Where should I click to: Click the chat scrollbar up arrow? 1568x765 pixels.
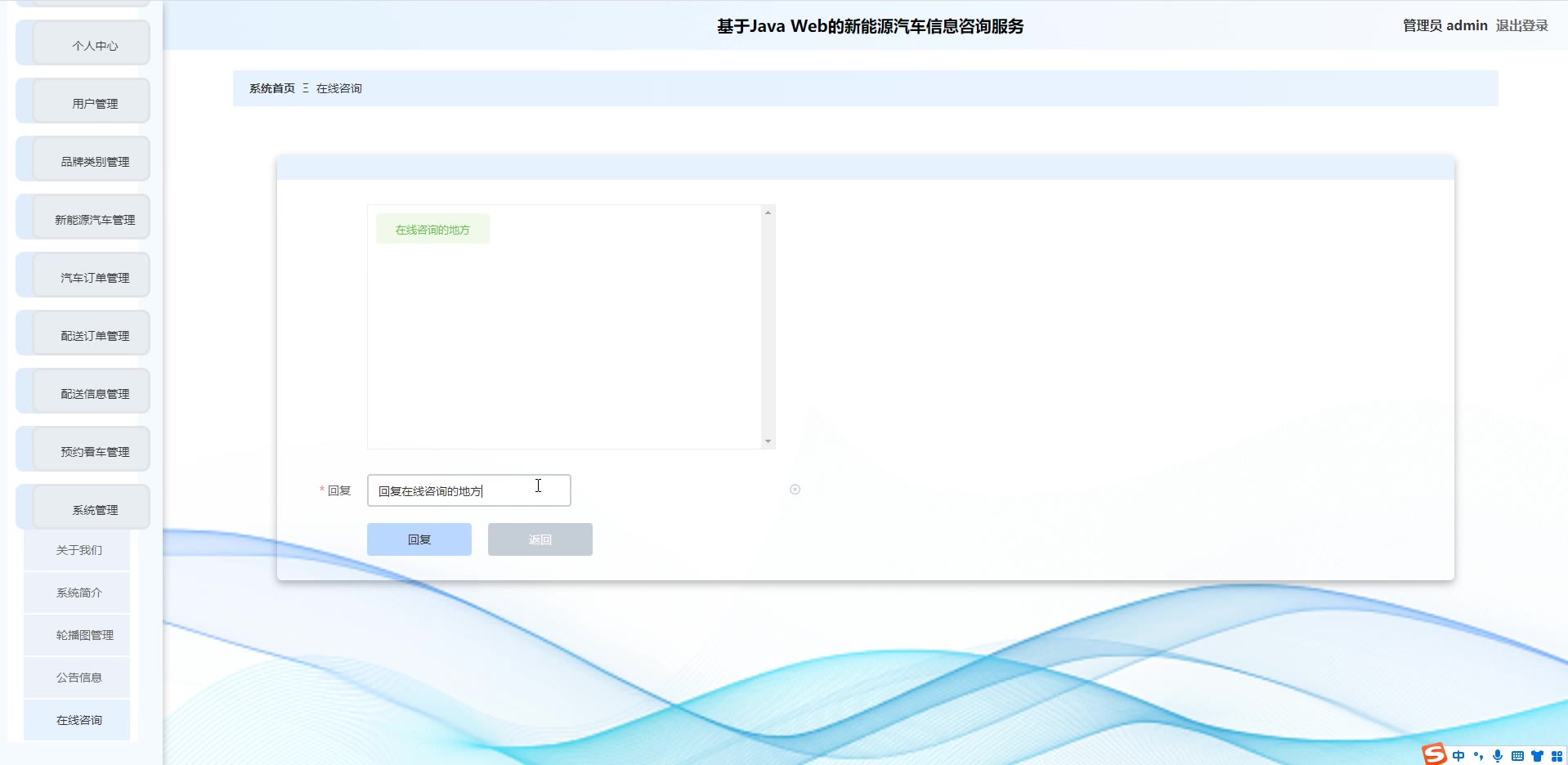[768, 212]
